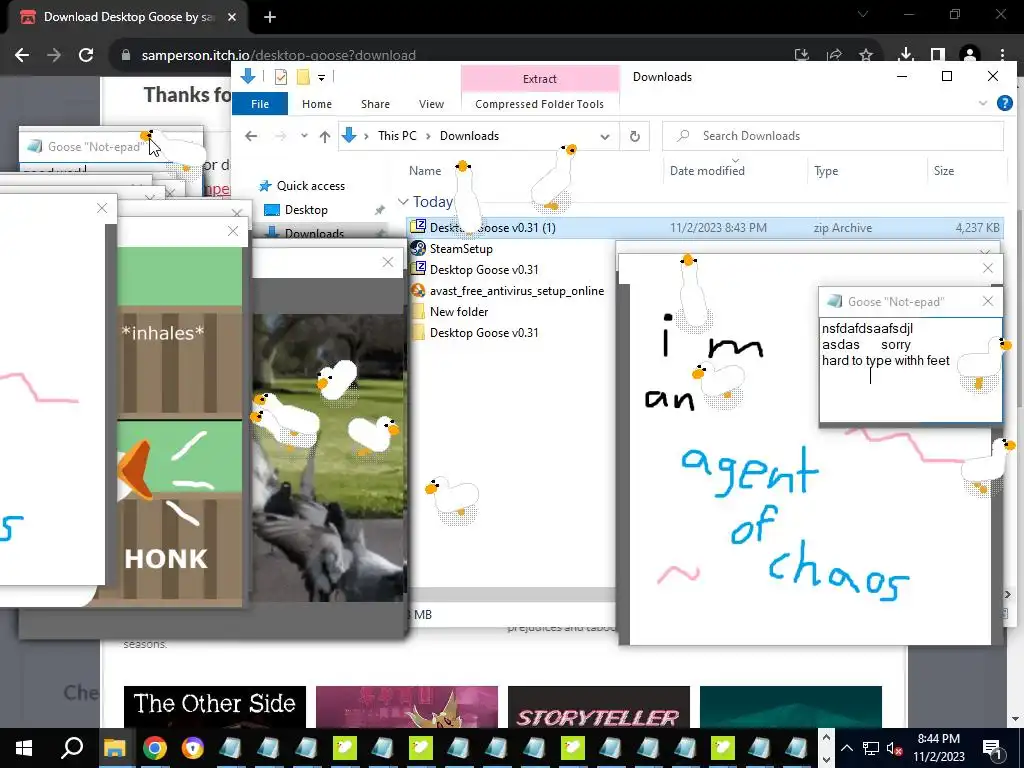The image size is (1024, 768).
Task: Open chevron between This PC and Downloads
Action: 428,136
